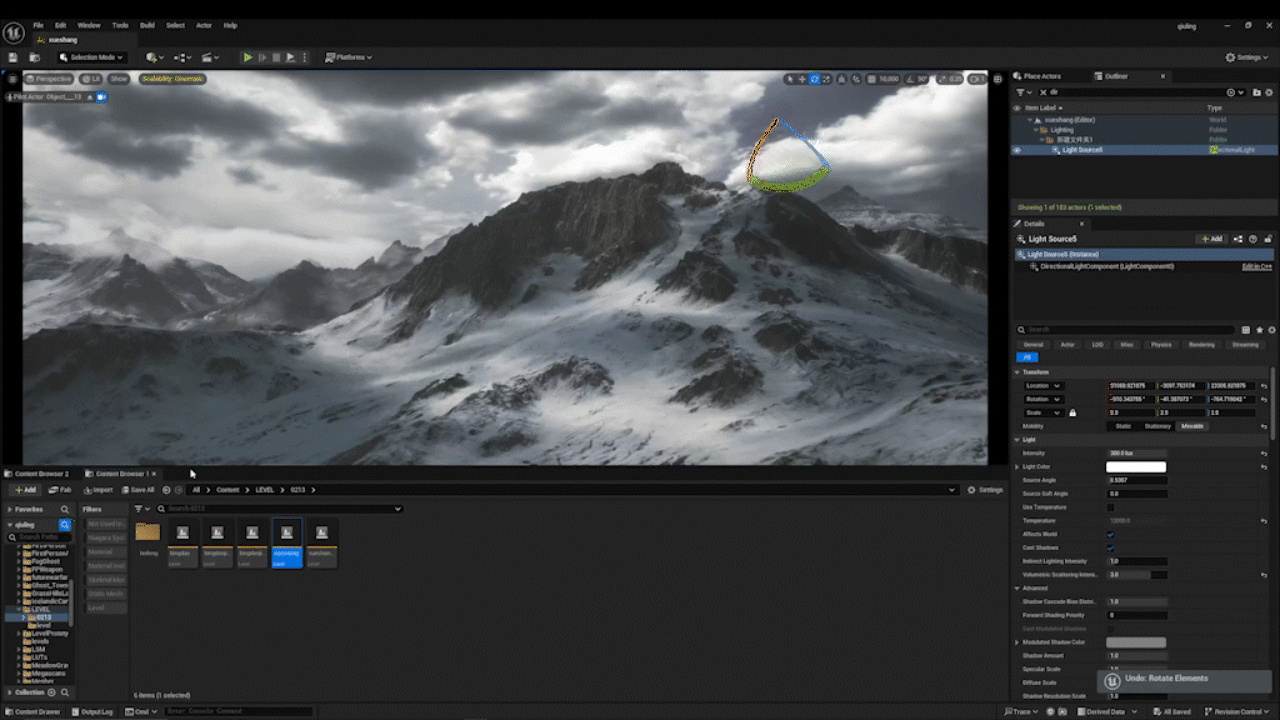
Task: Choose the translate move gizmo tool
Action: coord(802,79)
